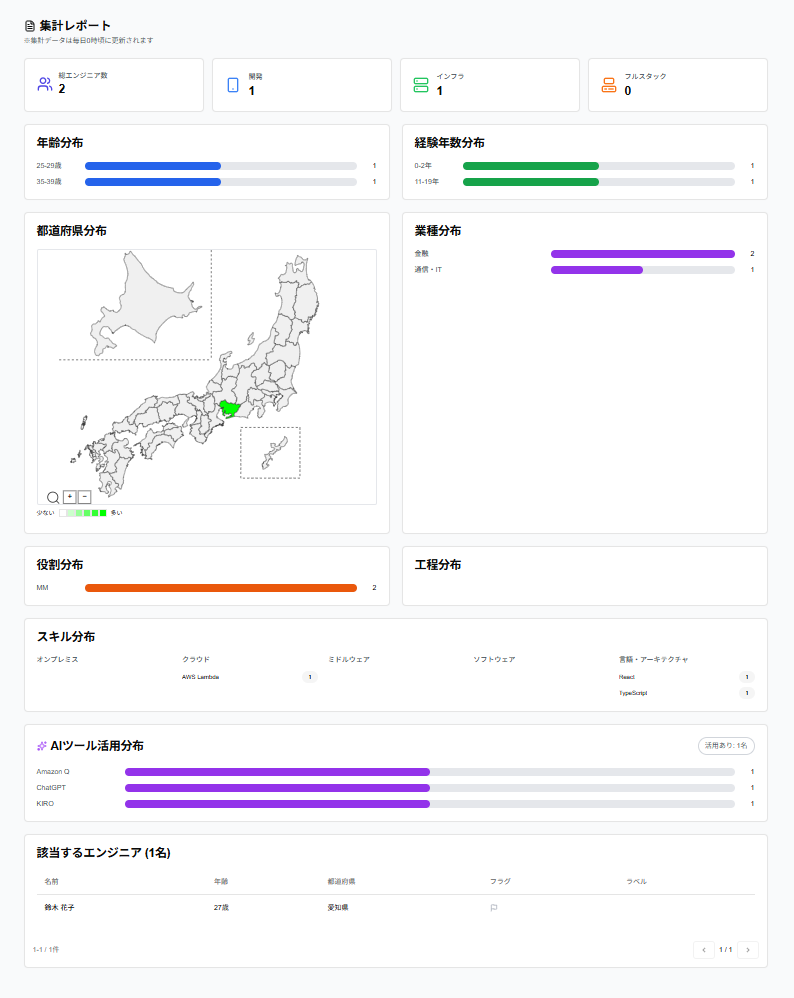The width and height of the screenshot is (794, 998).
Task: Click the 愛知県 cell in engineer table
Action: (x=337, y=908)
